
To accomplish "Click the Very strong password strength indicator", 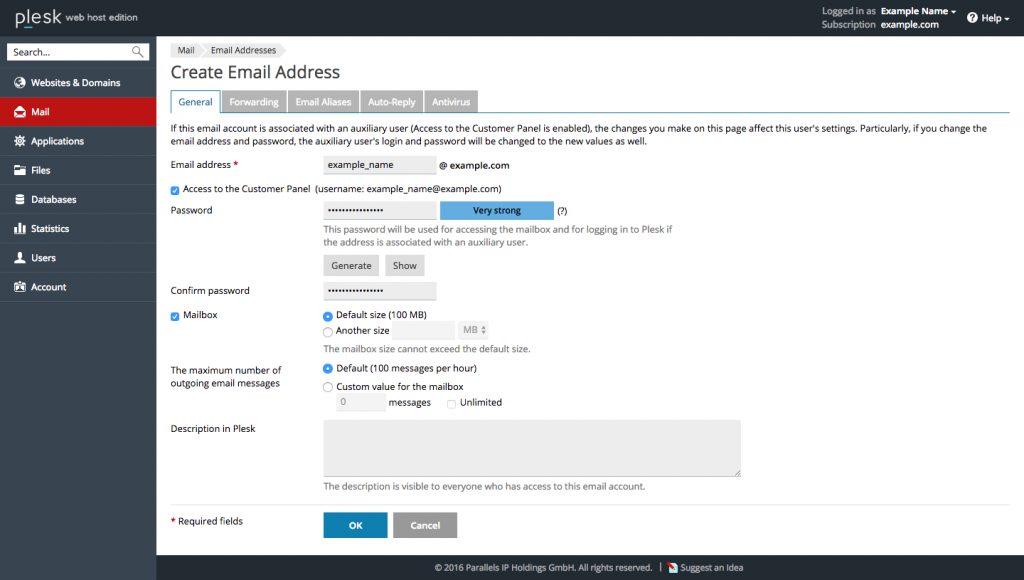I will click(497, 210).
